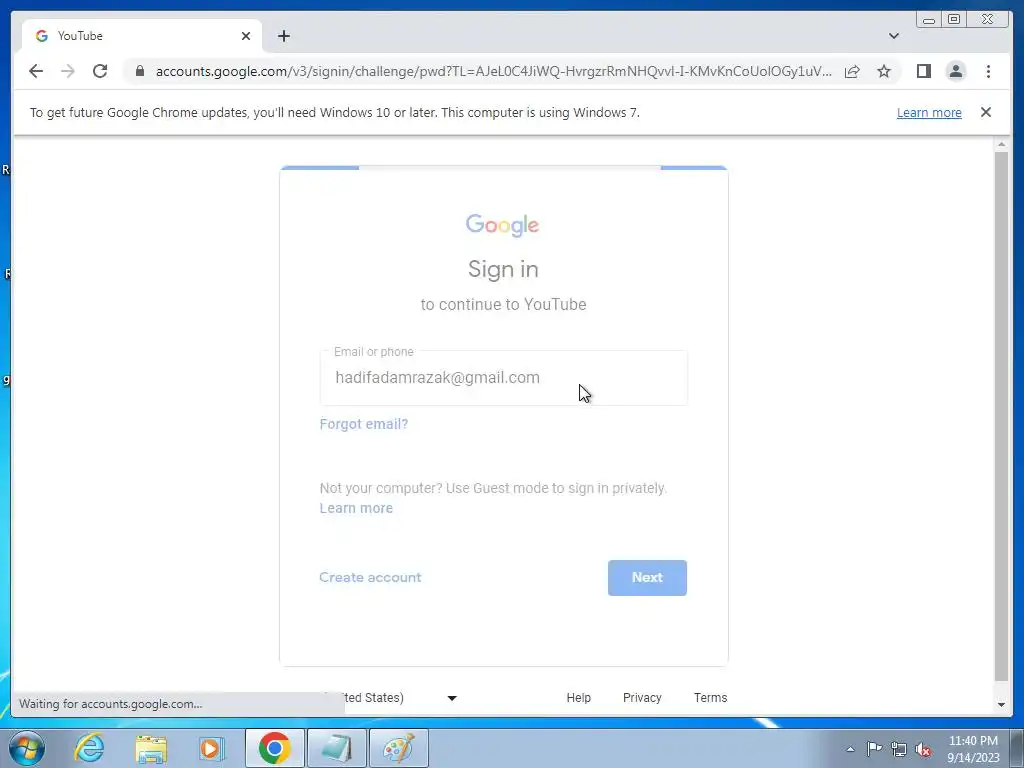Reload the current page
This screenshot has height=768, width=1024.
tap(100, 71)
